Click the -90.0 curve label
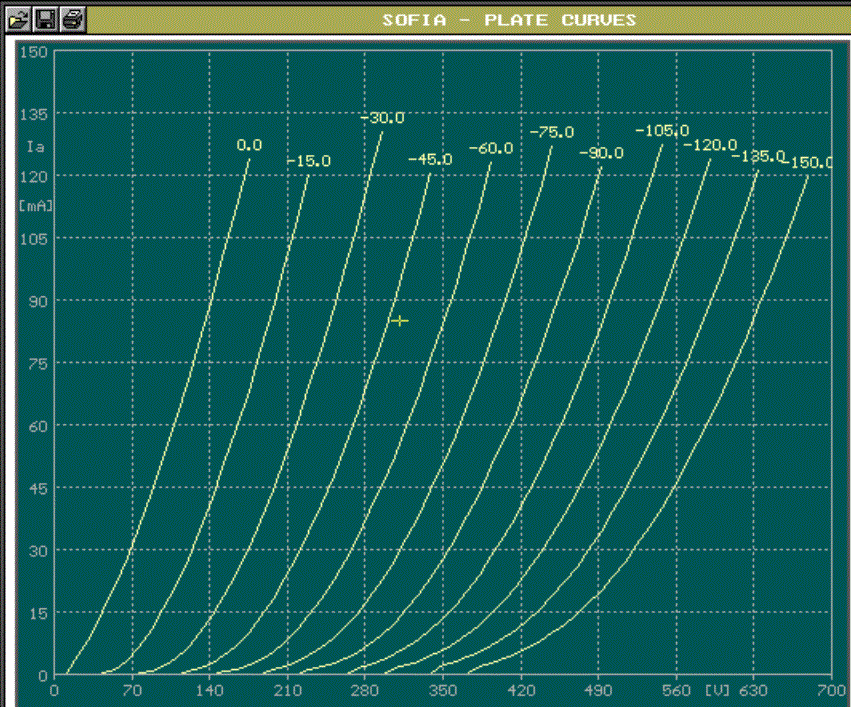The height and width of the screenshot is (707, 851). pyautogui.click(x=600, y=153)
